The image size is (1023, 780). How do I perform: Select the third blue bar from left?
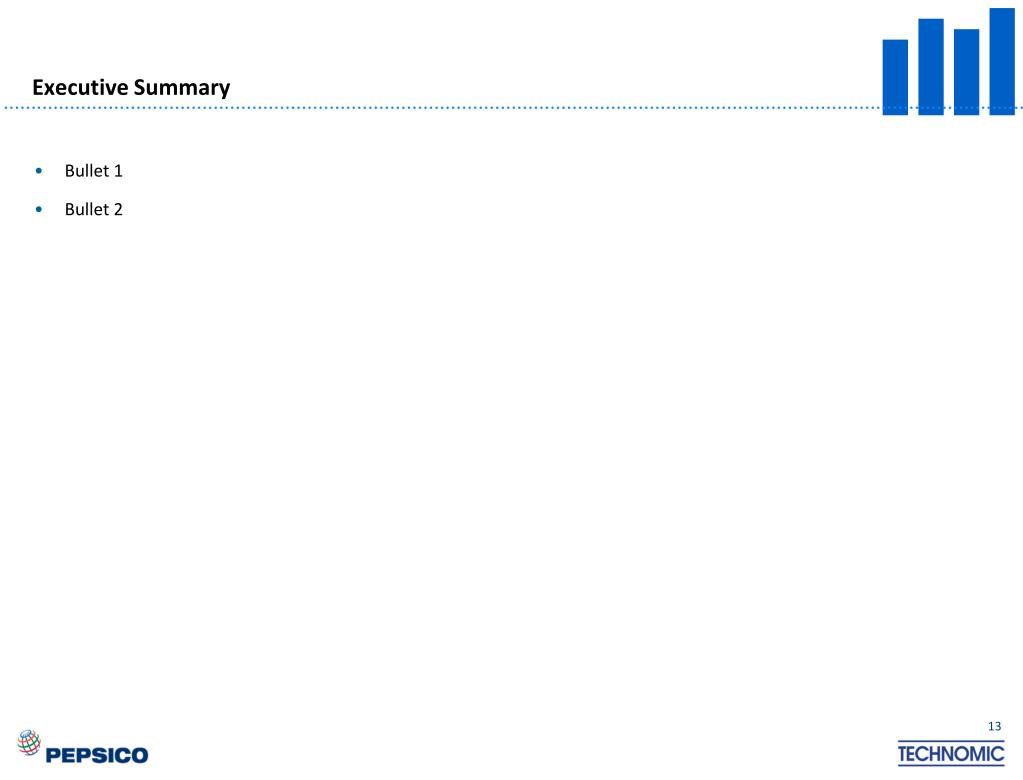[966, 72]
